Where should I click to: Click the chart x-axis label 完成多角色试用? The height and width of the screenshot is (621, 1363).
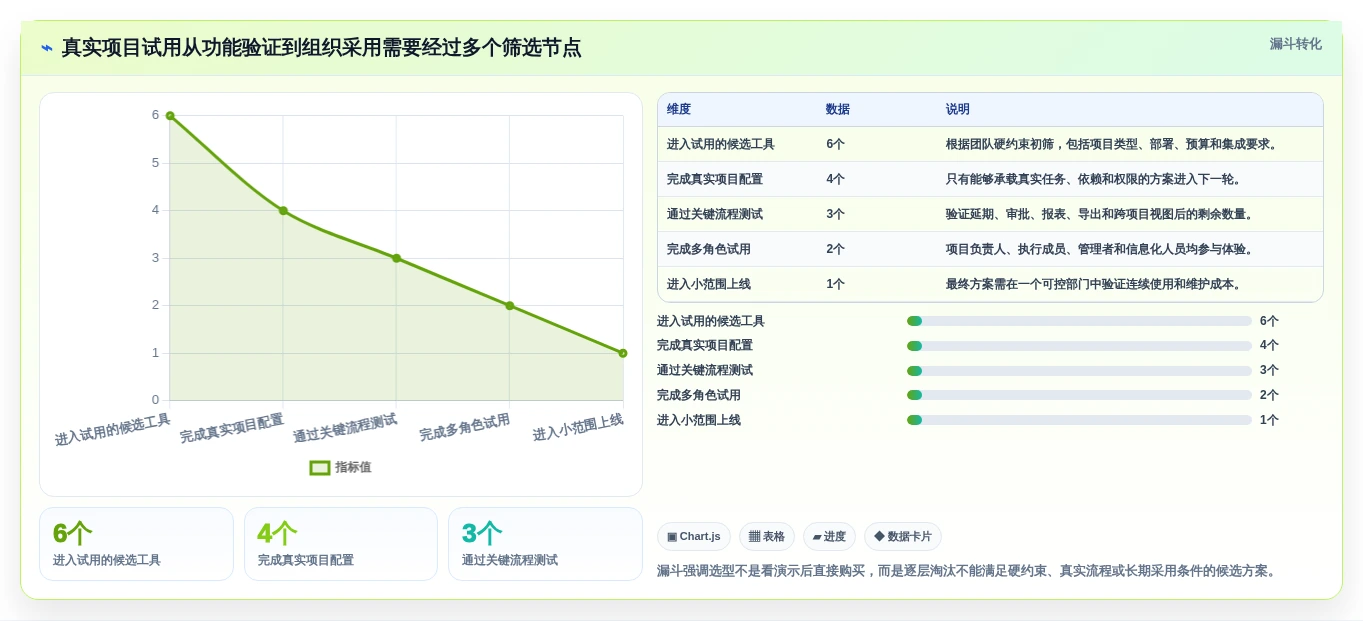pos(464,427)
